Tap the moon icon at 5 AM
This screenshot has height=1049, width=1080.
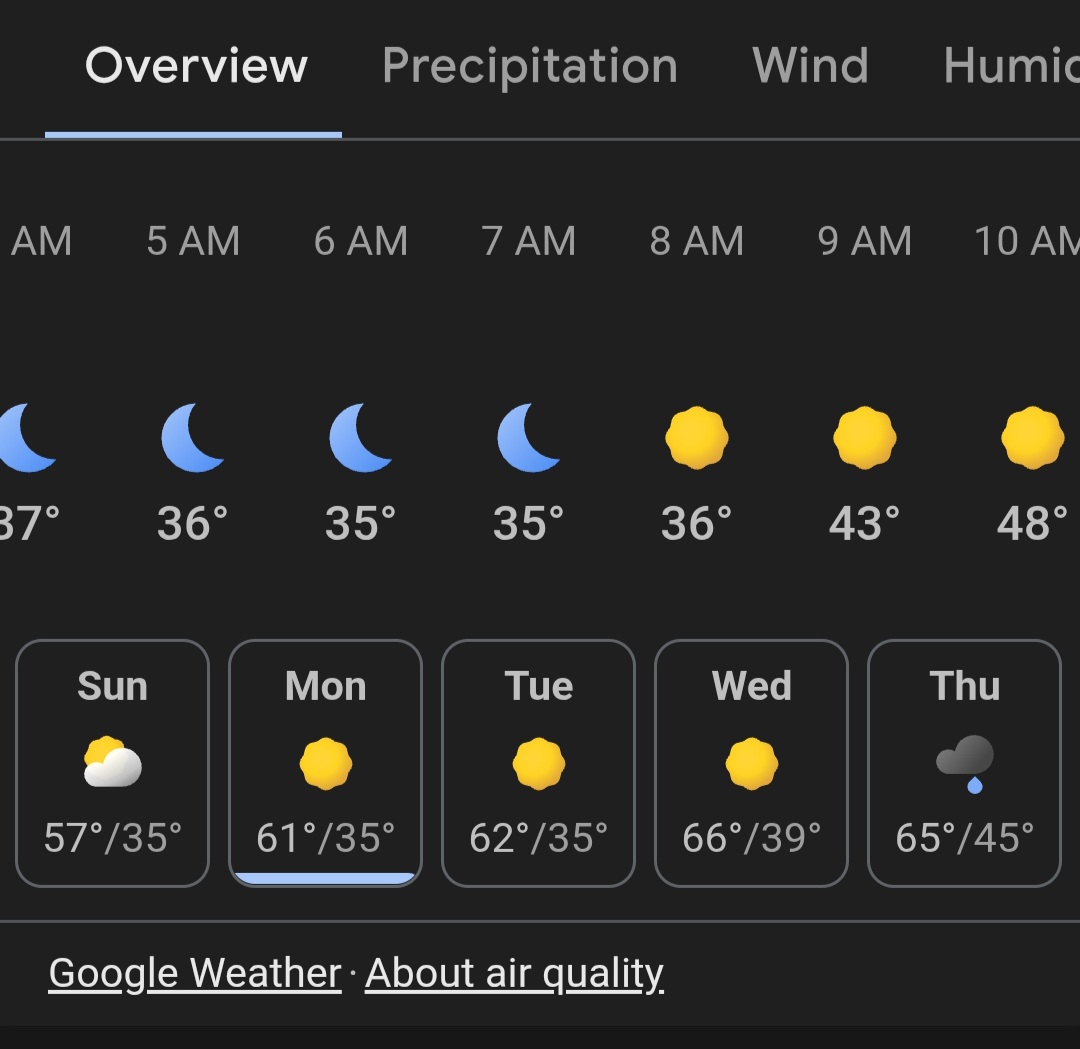192,438
